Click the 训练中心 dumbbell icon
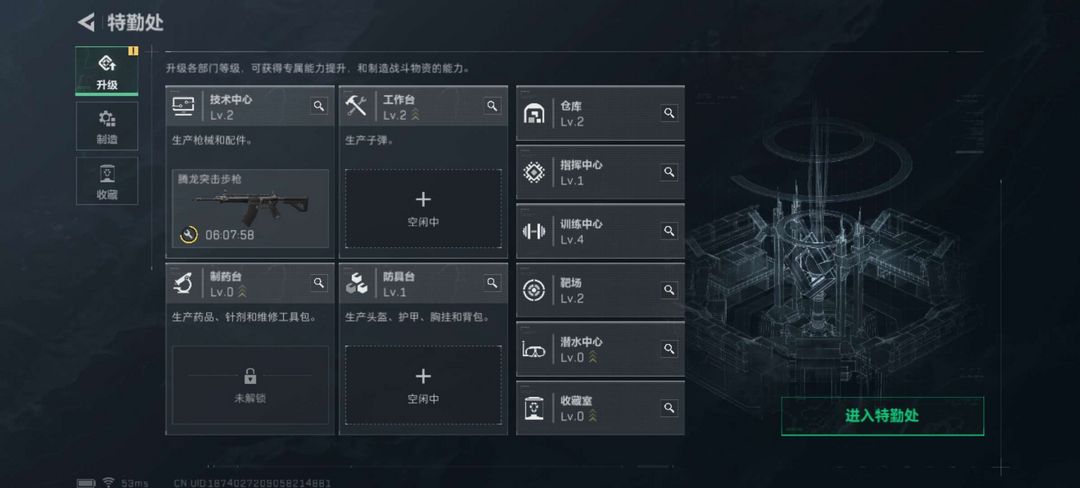The height and width of the screenshot is (488, 1080). 534,231
